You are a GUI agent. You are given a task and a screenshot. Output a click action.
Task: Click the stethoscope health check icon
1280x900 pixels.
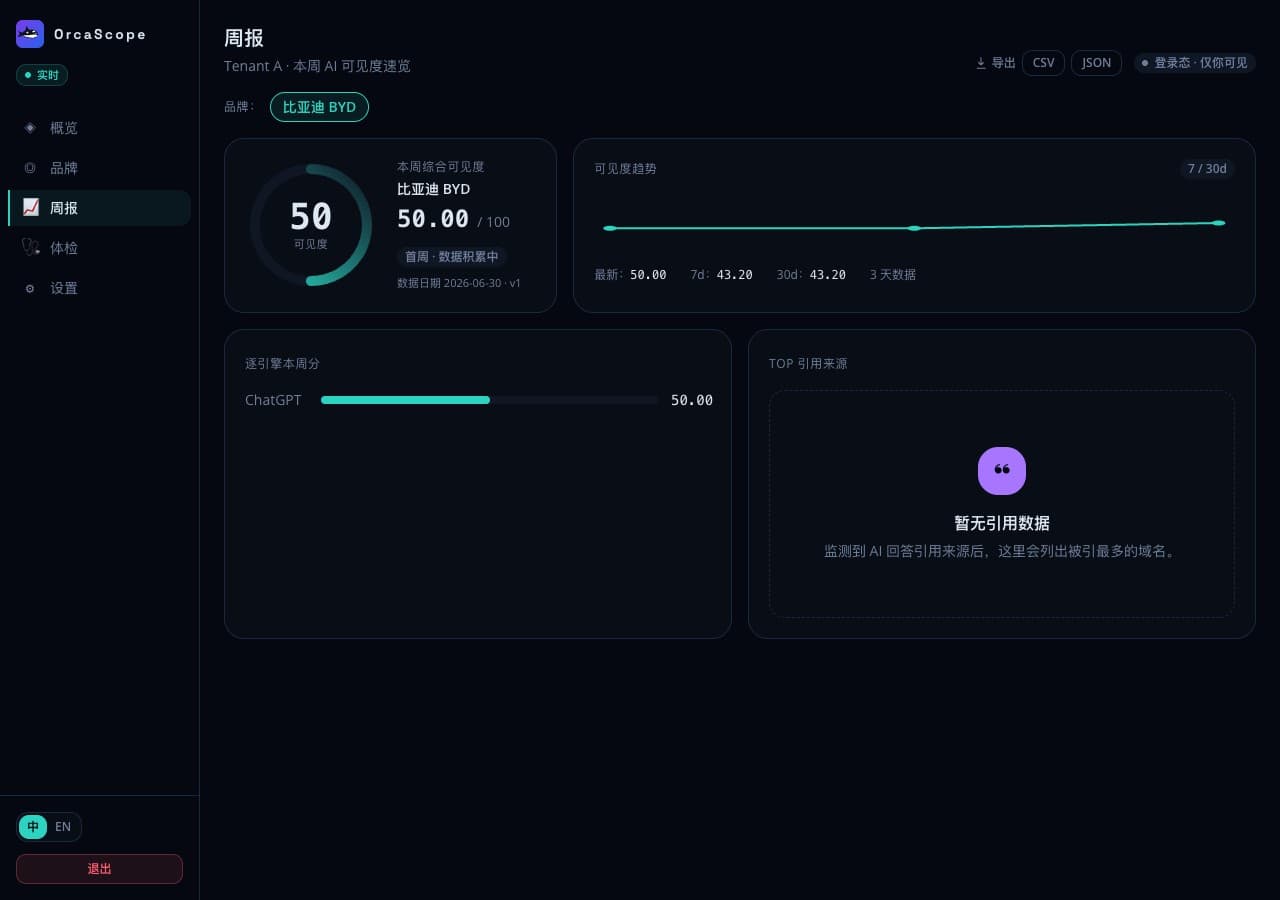[x=30, y=247]
